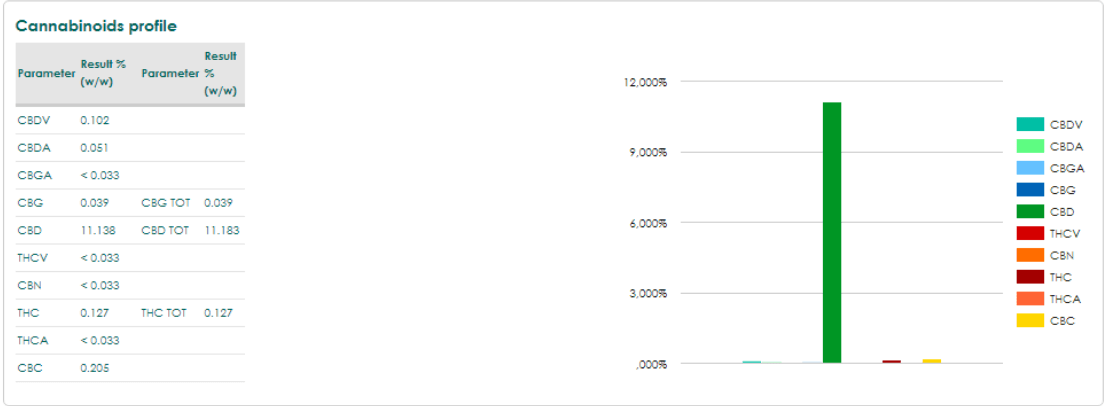
Task: Click the CBDA legend color swatch
Action: [x=1030, y=147]
